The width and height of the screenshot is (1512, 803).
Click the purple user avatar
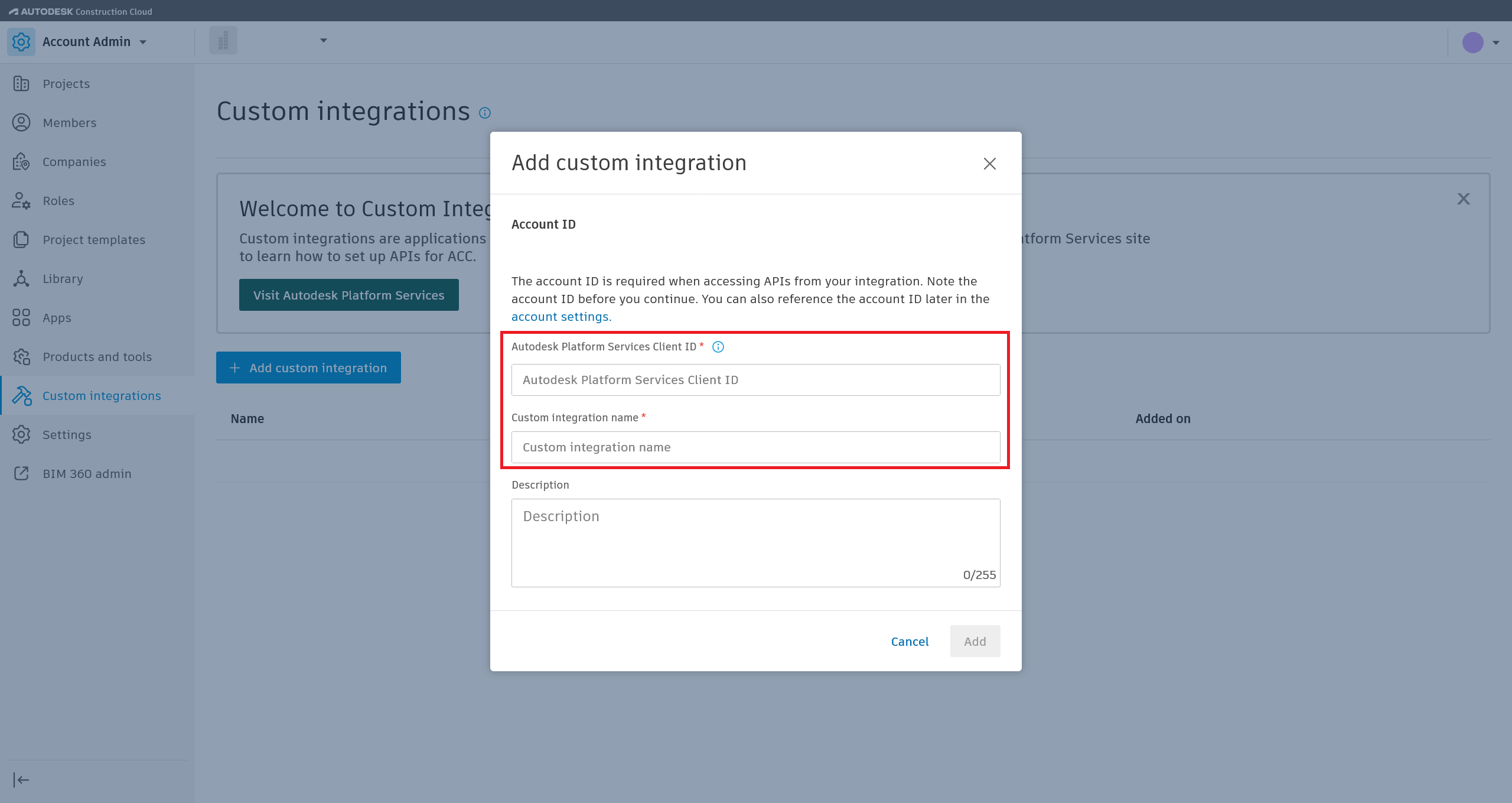[x=1472, y=43]
